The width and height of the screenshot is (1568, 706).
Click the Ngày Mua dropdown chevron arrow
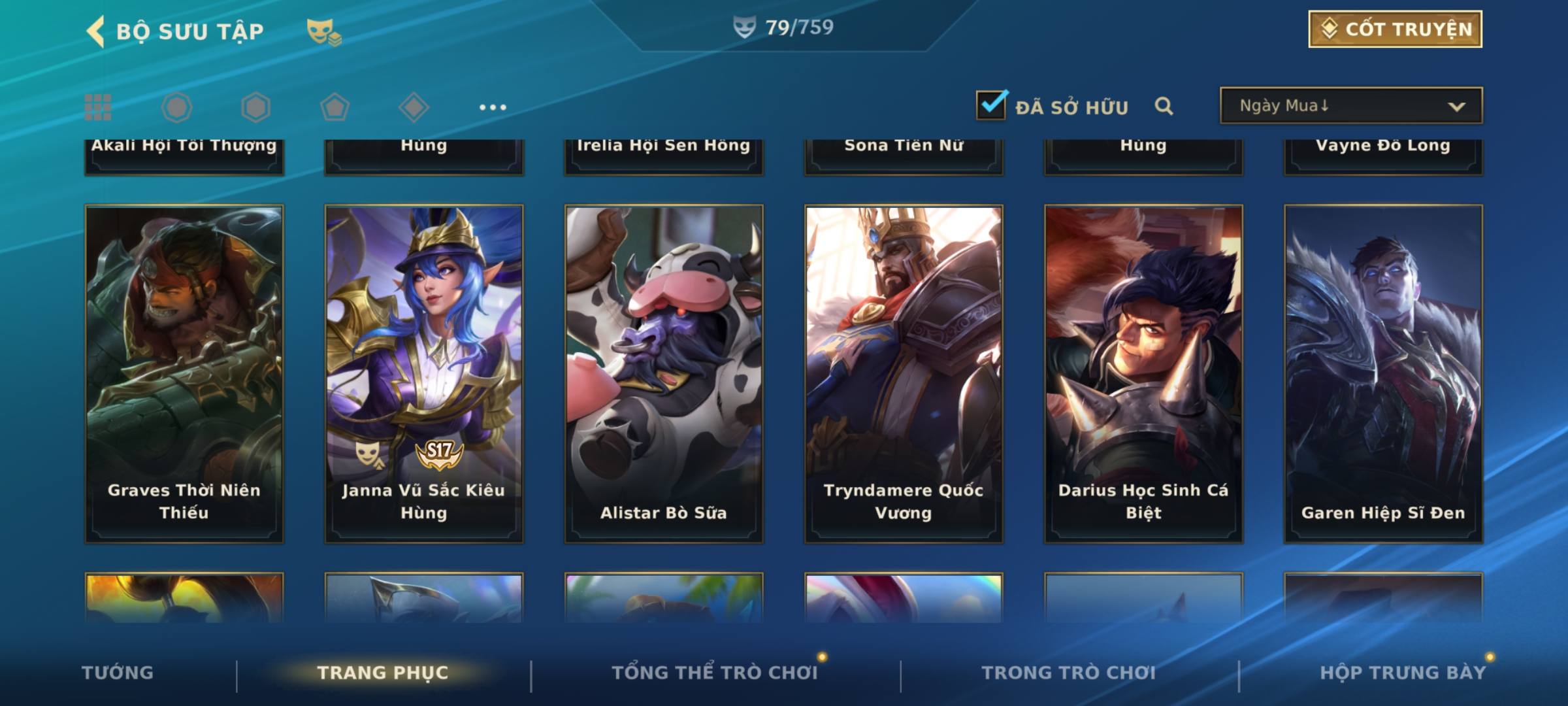pyautogui.click(x=1456, y=107)
